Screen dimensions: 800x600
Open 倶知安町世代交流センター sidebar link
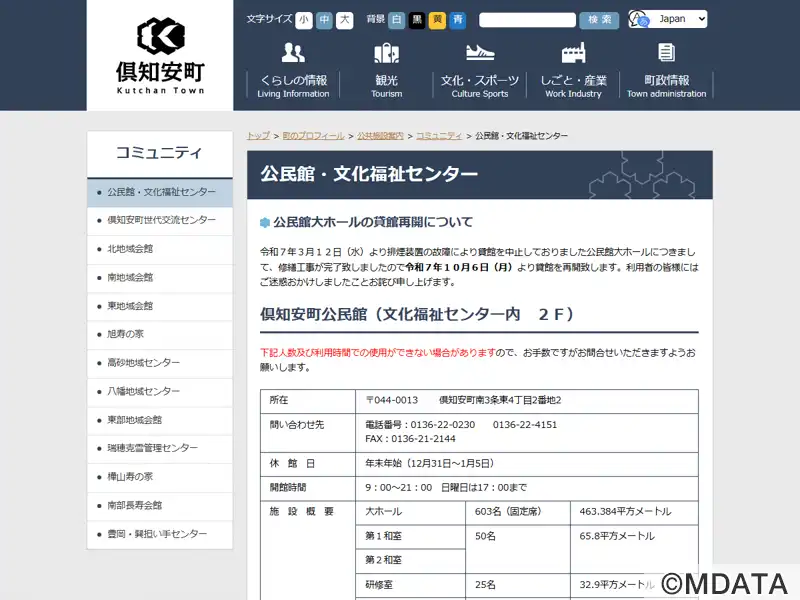pos(160,220)
